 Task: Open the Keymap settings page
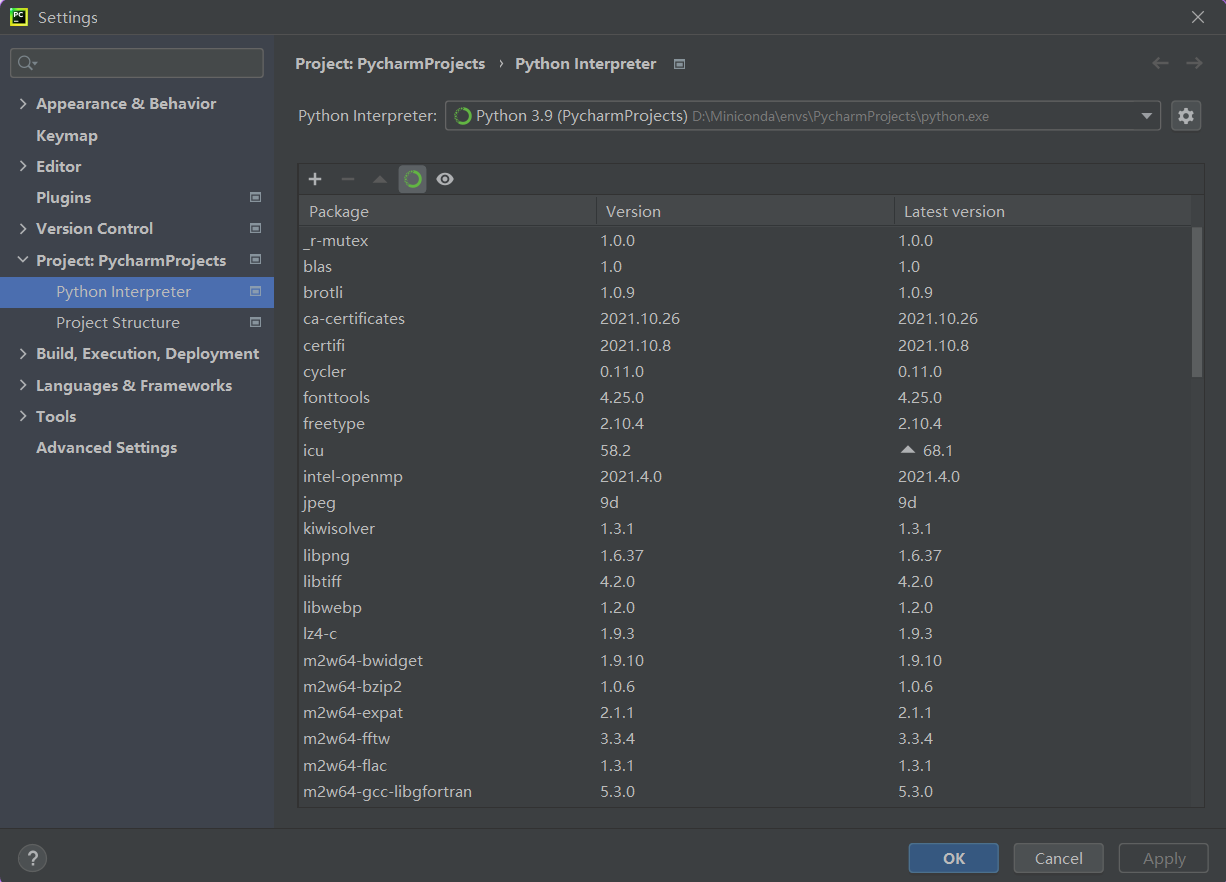pos(63,134)
